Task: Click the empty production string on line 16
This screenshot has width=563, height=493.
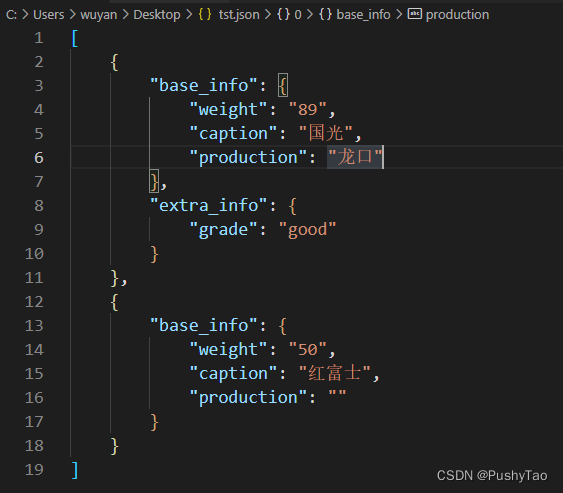Action: tap(338, 397)
